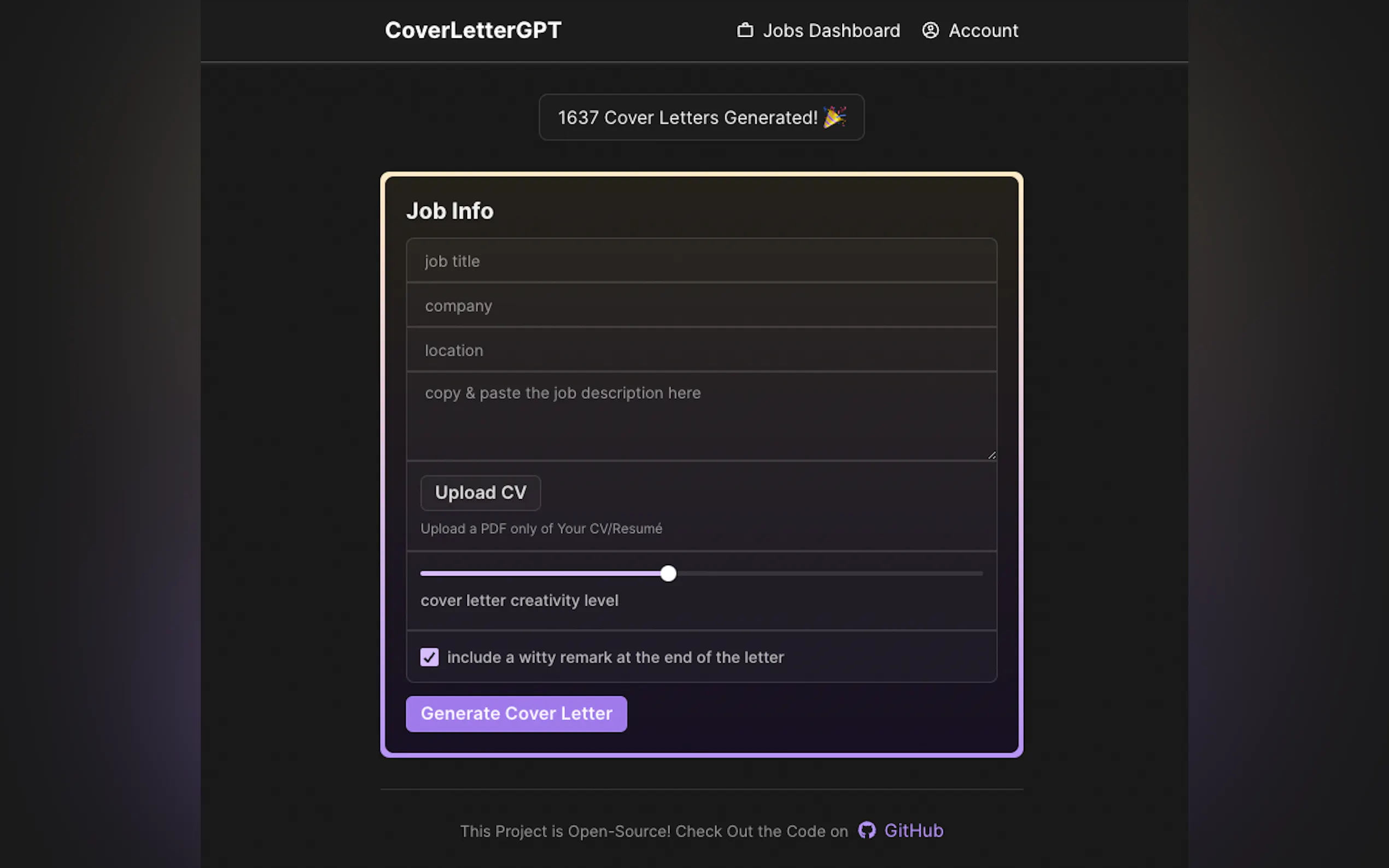Follow the GitHub text link

tap(913, 830)
